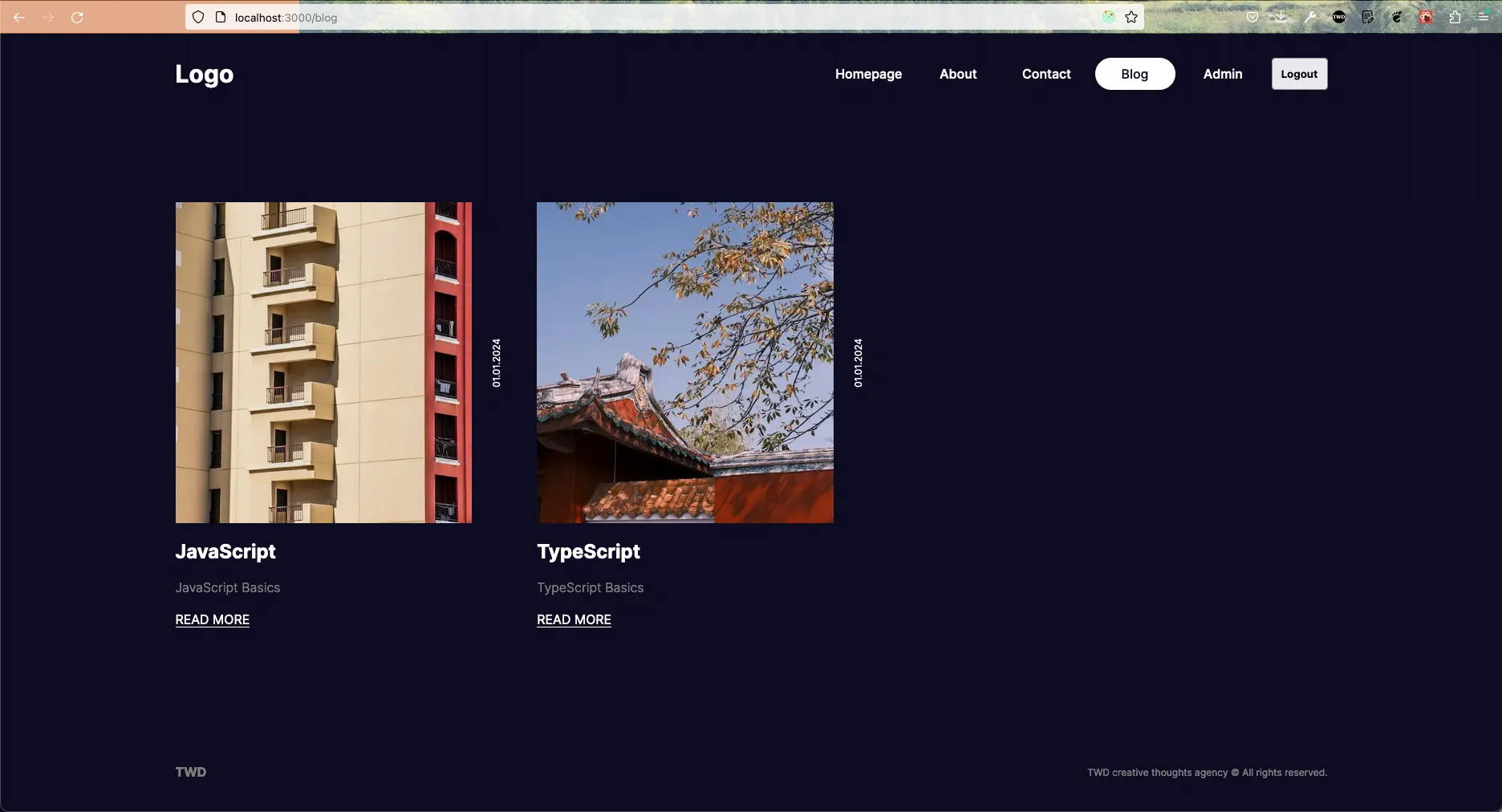Click the JavaScript Basics description text
The height and width of the screenshot is (812, 1502).
pyautogui.click(x=228, y=587)
